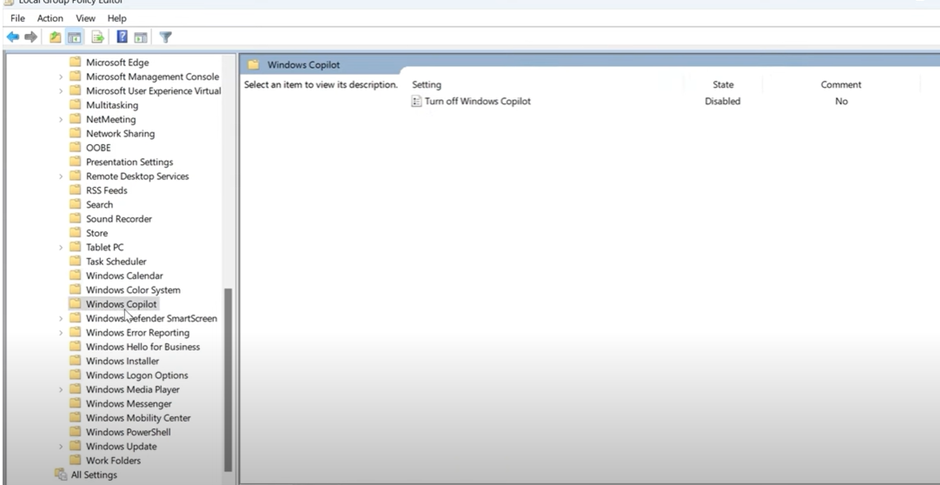940x485 pixels.
Task: Click the Microsoft Edge folder icon
Action: coord(75,62)
